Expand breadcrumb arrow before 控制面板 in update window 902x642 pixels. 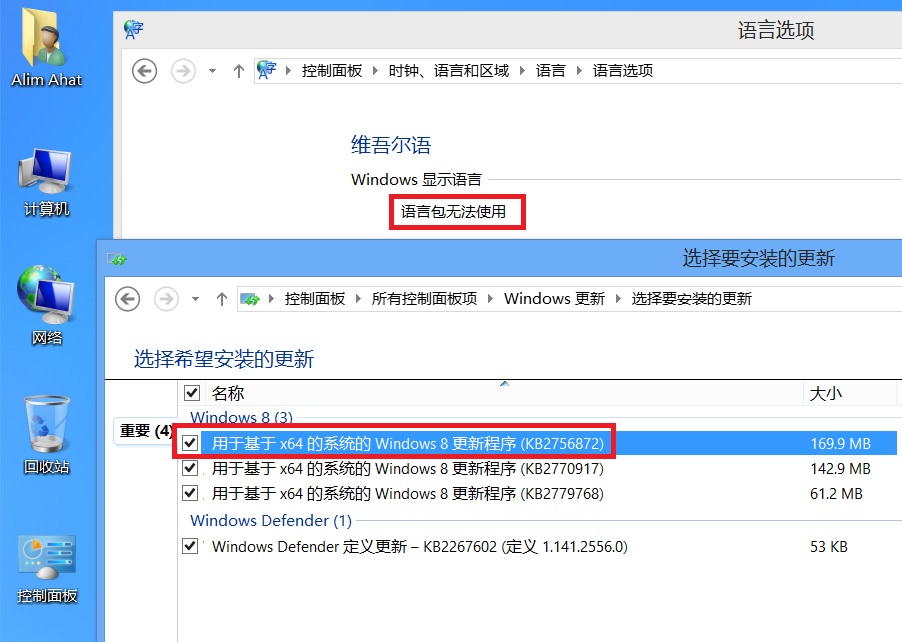click(272, 299)
